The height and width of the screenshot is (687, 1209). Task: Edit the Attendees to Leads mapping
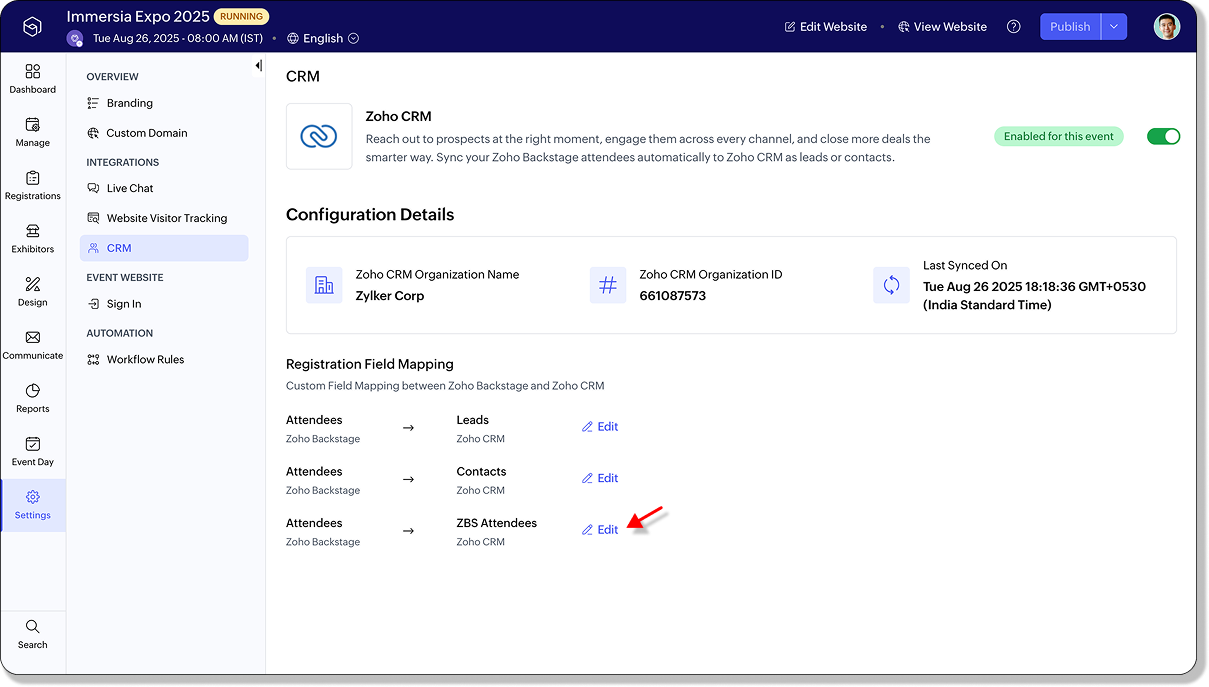pos(600,427)
